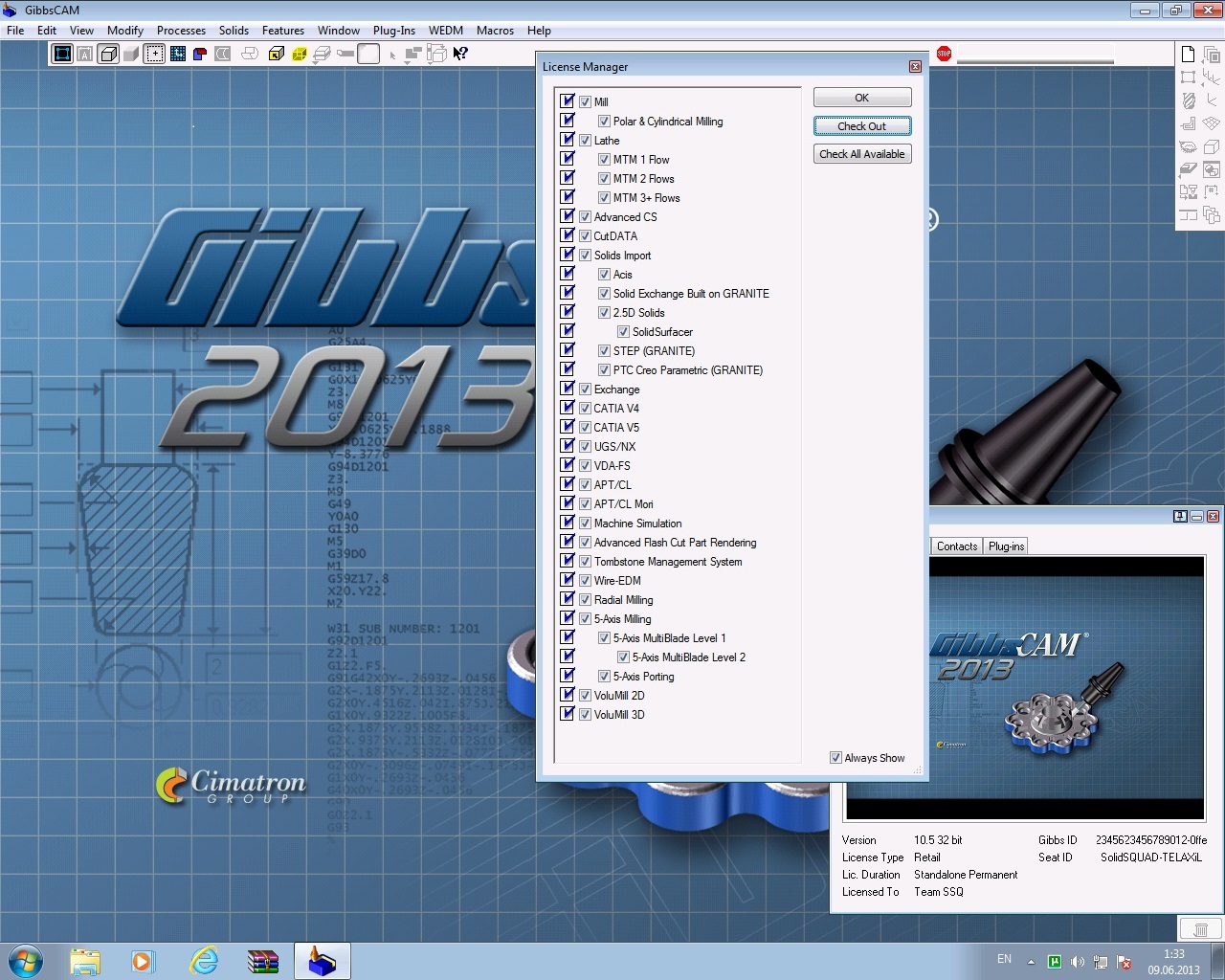Click 'Standalone Permanent' license duration text
This screenshot has width=1225, height=980.
(966, 875)
